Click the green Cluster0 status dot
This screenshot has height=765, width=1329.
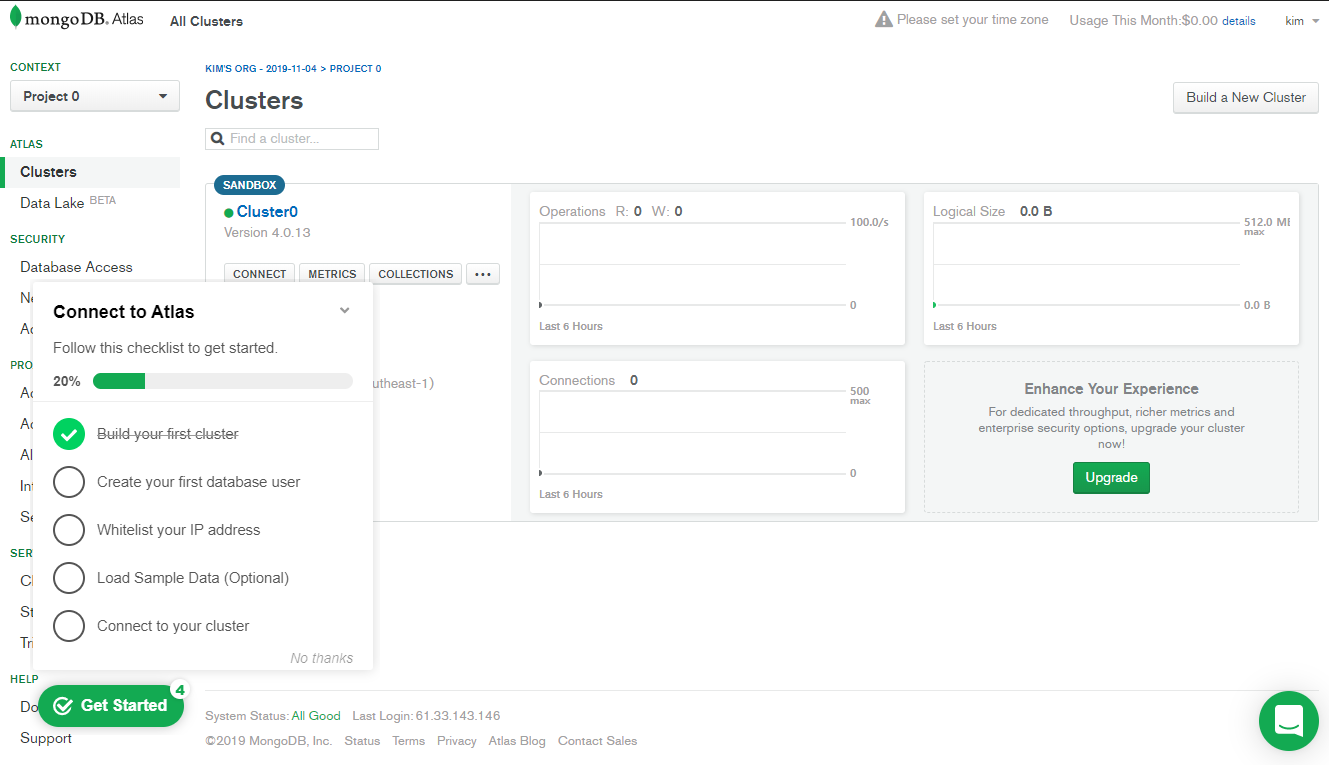pyautogui.click(x=229, y=213)
